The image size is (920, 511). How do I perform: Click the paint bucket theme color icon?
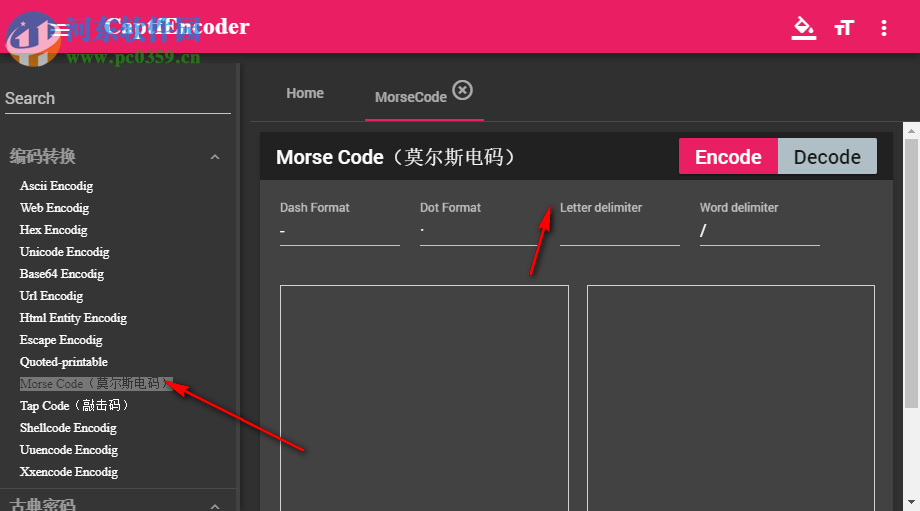pos(803,28)
